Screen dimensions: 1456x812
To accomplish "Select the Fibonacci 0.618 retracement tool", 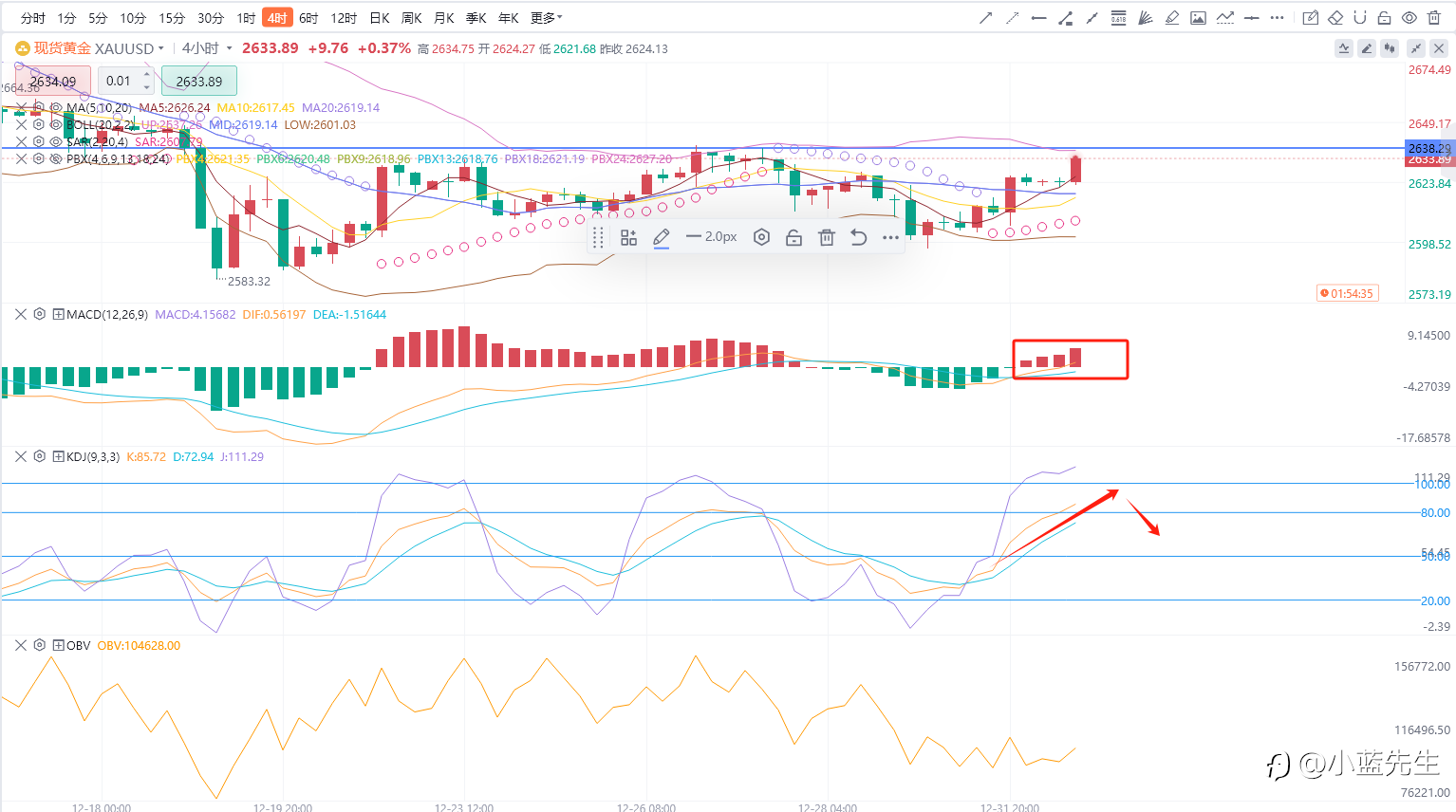I will click(x=1118, y=18).
